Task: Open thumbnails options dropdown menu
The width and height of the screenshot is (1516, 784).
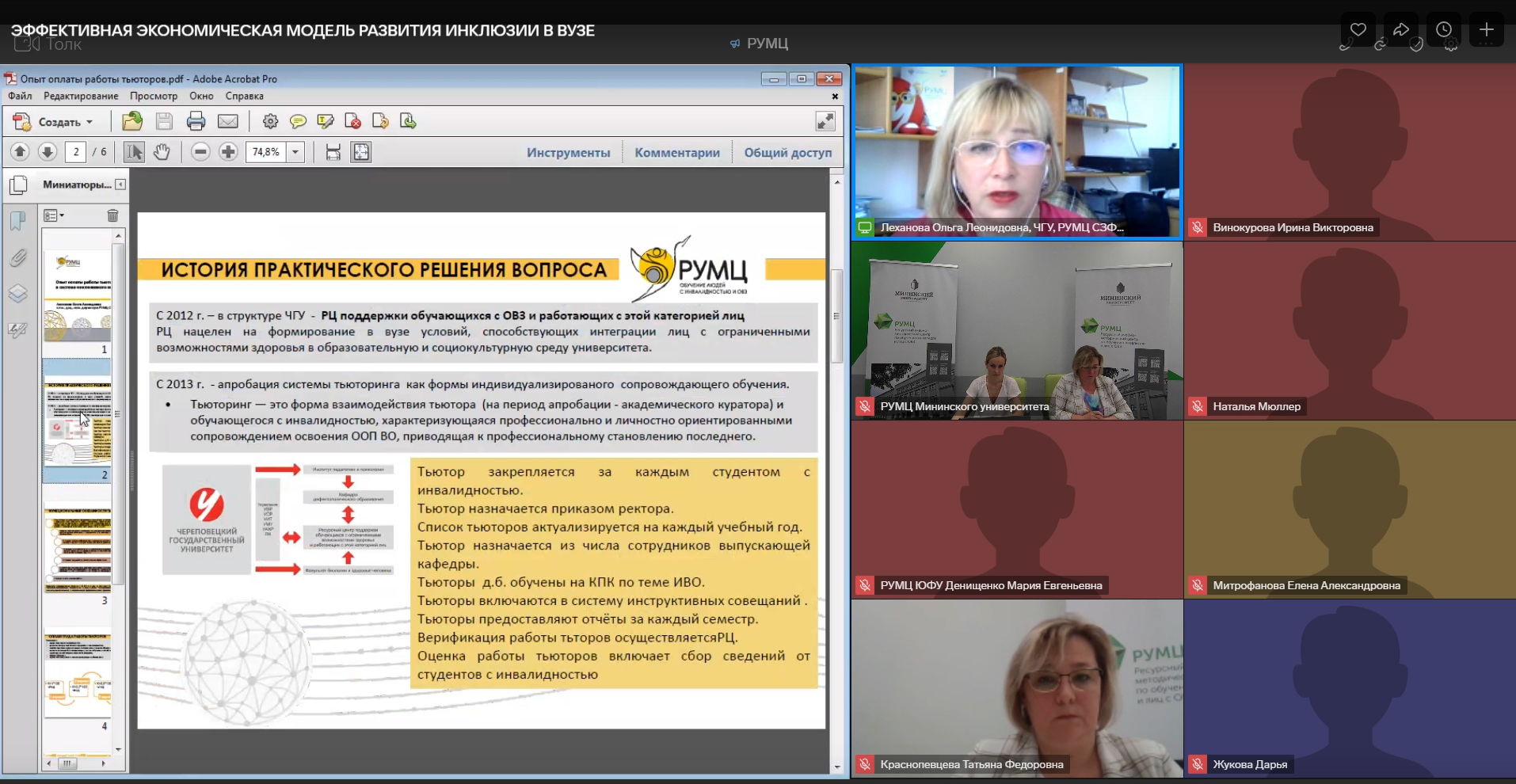Action: [x=54, y=215]
